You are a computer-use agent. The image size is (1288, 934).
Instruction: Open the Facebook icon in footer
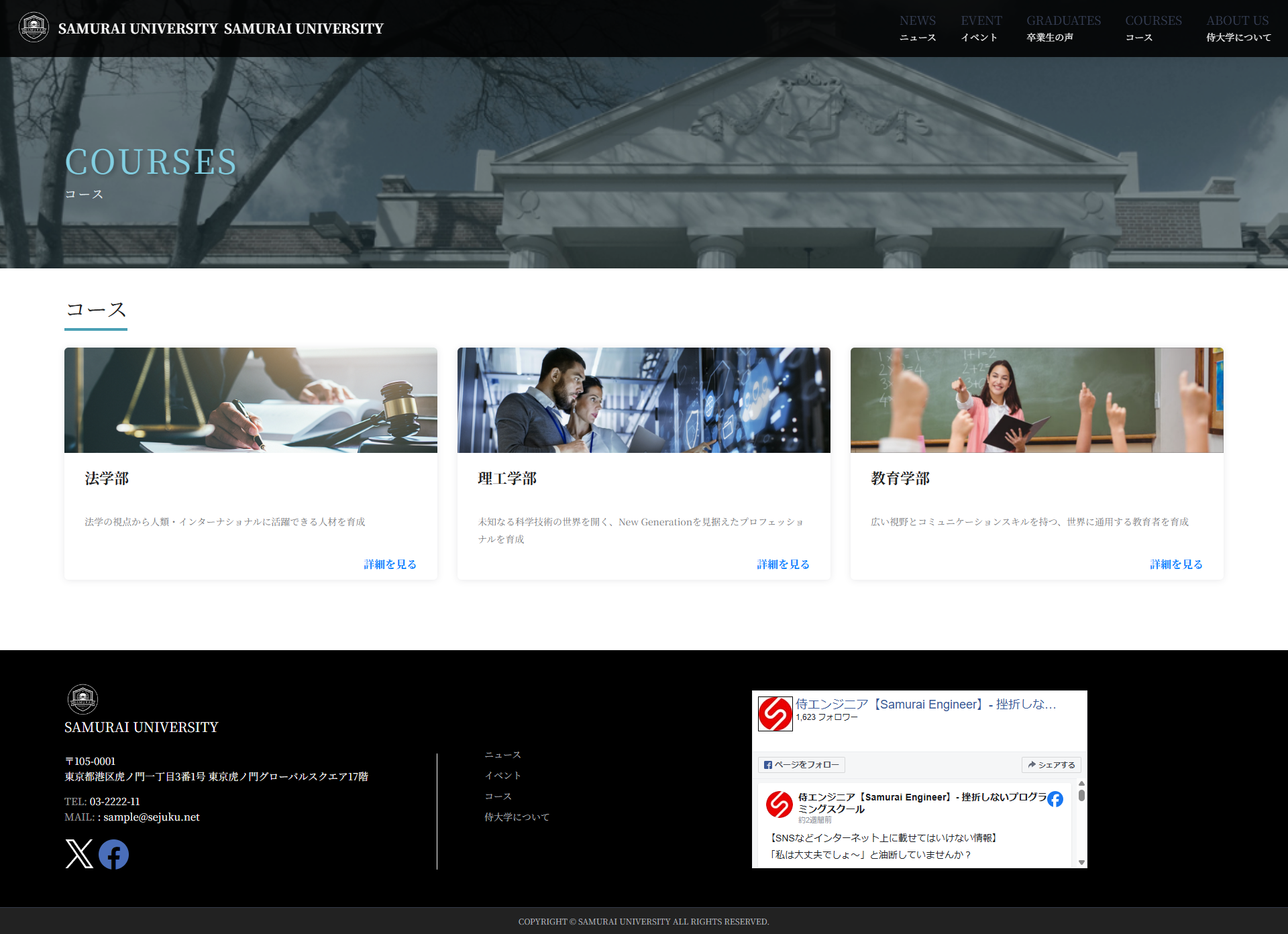[x=113, y=854]
